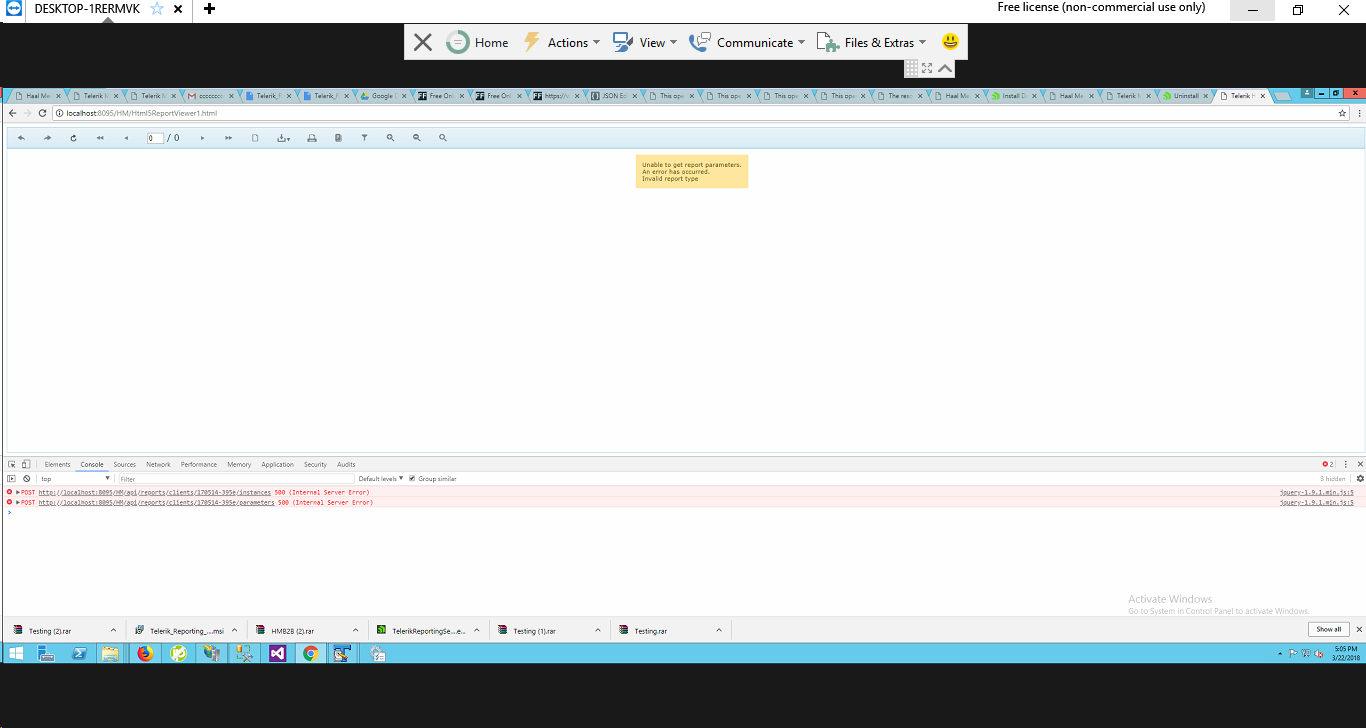The height and width of the screenshot is (728, 1366).
Task: Click the report viewer history back arrow
Action: (x=21, y=138)
